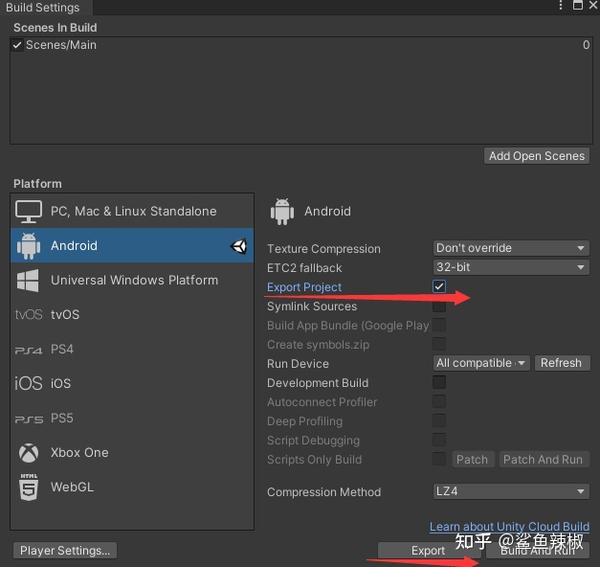Select the iOS platform icon
This screenshot has height=567, width=600.
(x=28, y=383)
